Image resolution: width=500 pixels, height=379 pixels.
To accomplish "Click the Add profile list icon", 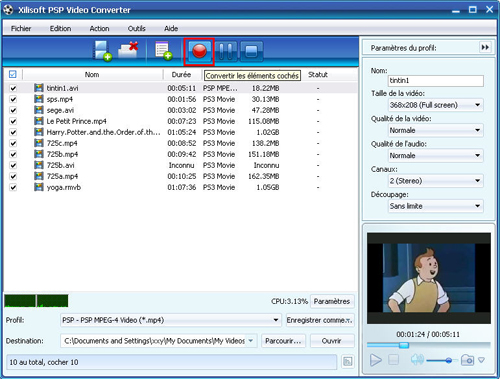I will tap(163, 51).
